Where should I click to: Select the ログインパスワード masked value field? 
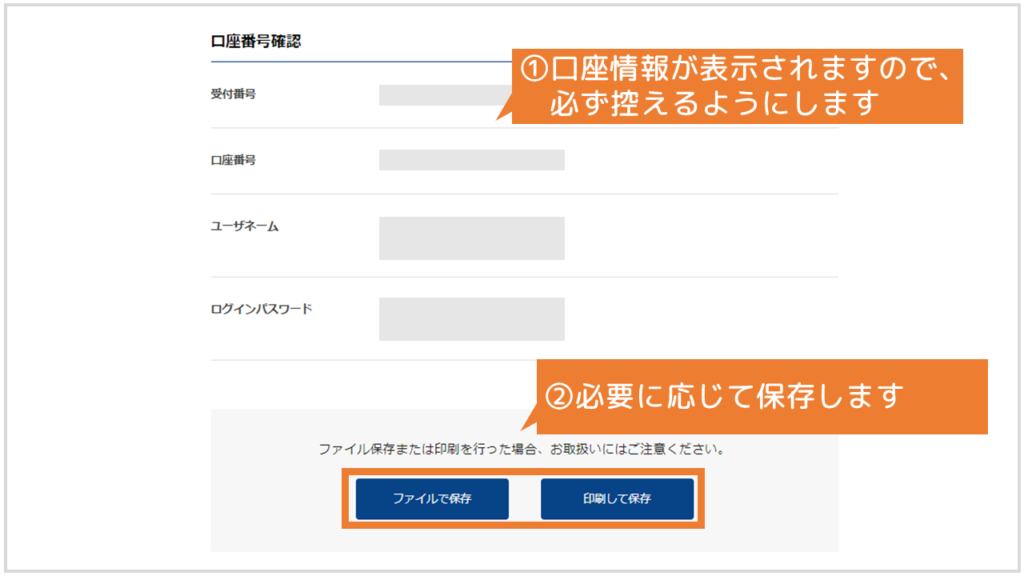[x=472, y=319]
